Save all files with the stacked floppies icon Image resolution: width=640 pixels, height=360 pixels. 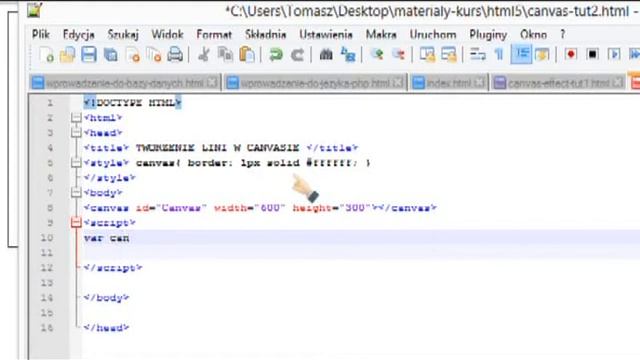click(x=111, y=54)
